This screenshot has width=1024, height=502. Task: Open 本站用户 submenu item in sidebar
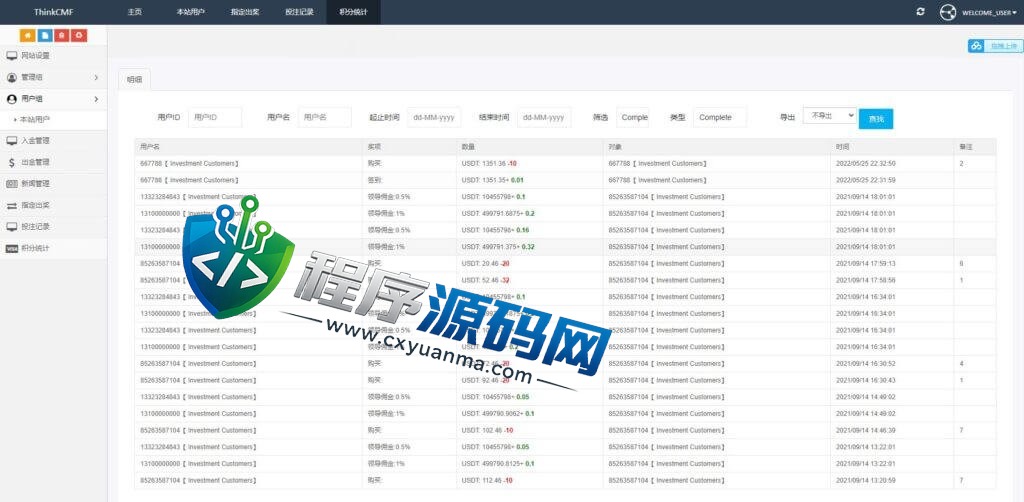click(x=54, y=119)
